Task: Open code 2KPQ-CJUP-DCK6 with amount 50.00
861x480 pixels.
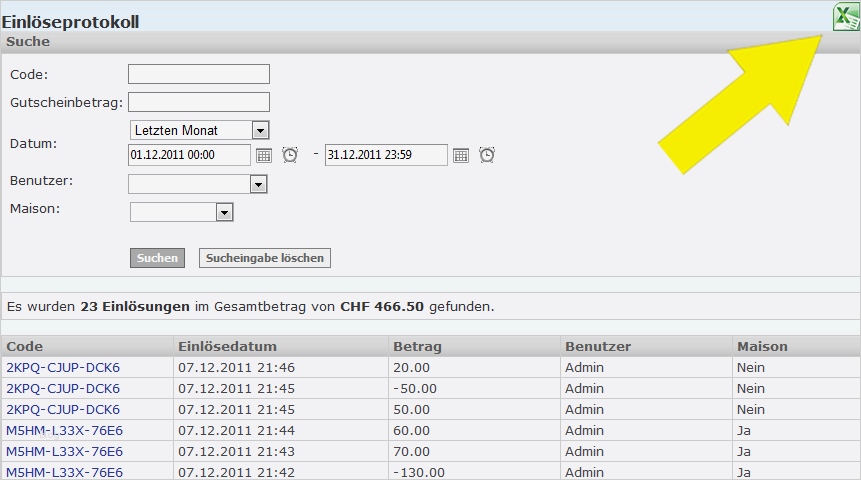Action: tap(63, 409)
